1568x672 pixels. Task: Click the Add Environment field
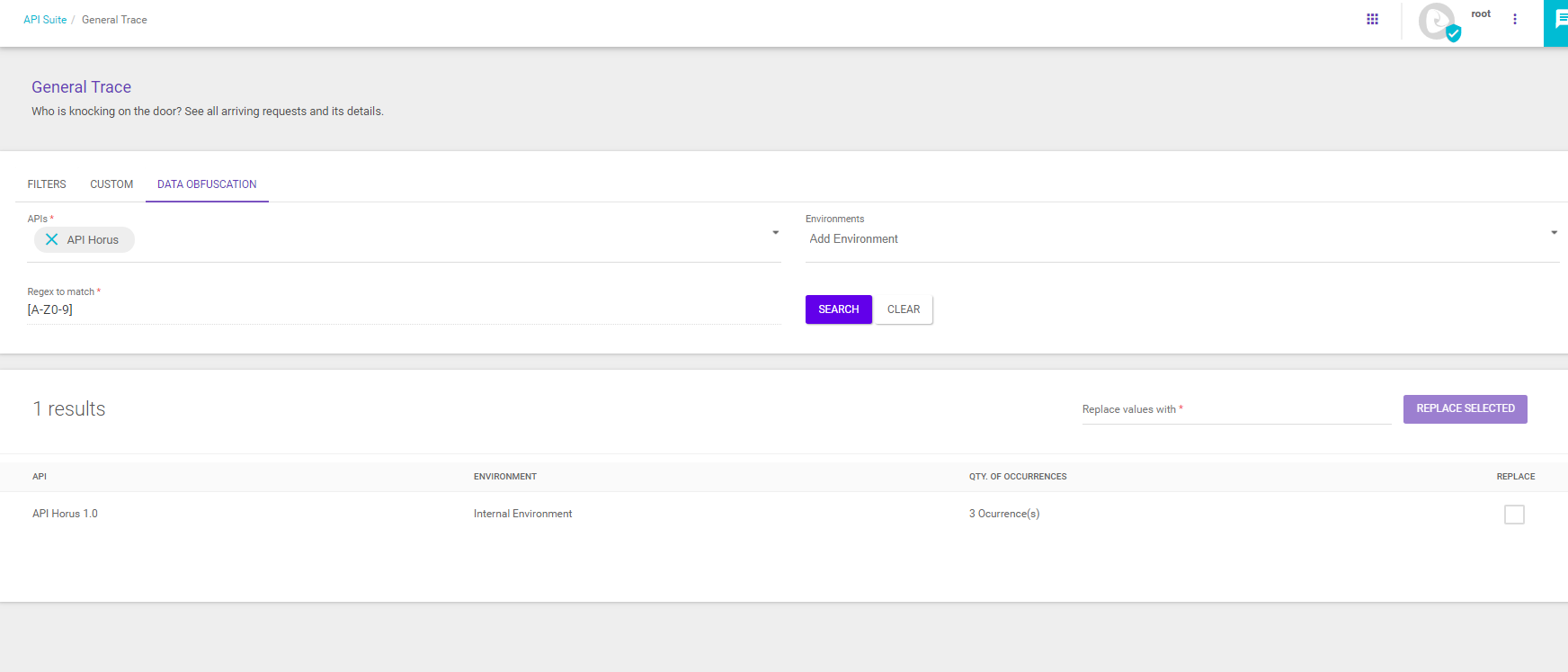pyautogui.click(x=1169, y=239)
